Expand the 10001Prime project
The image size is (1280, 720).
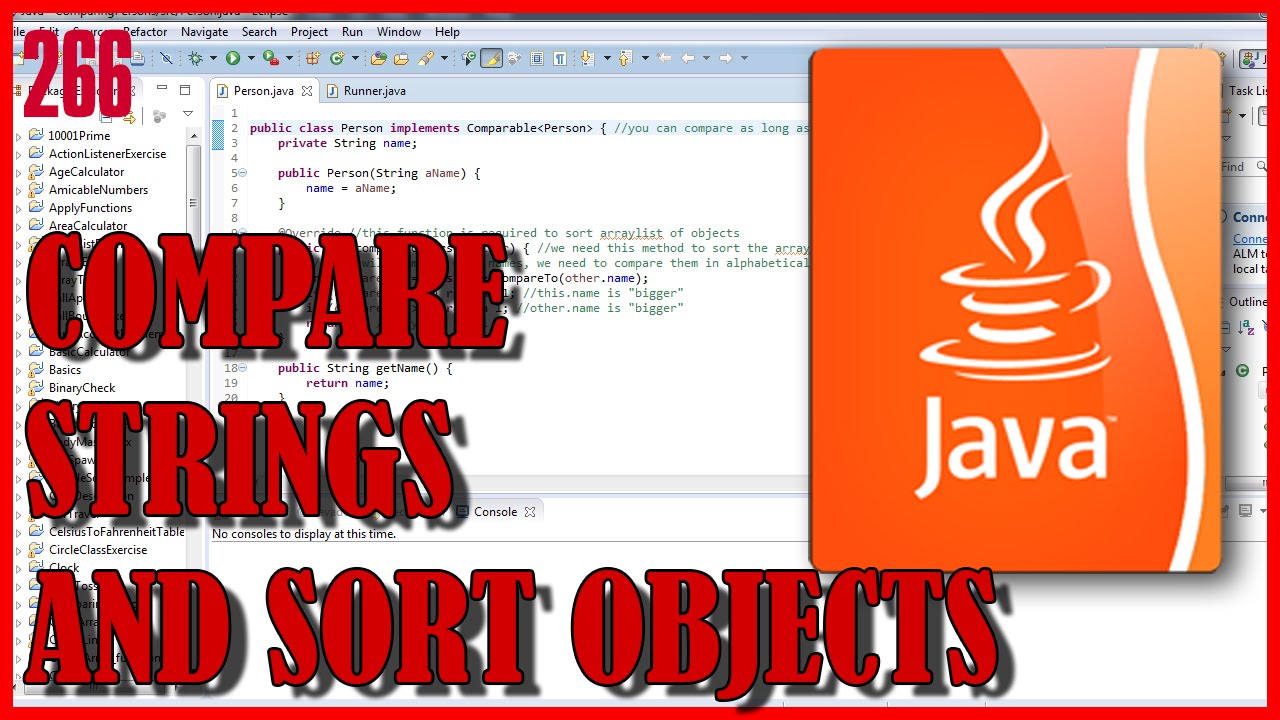click(18, 136)
